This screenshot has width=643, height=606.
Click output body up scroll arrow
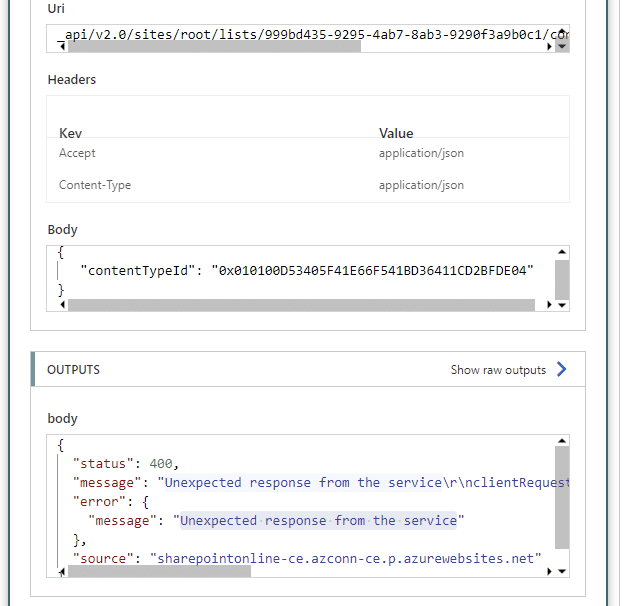pos(562,441)
